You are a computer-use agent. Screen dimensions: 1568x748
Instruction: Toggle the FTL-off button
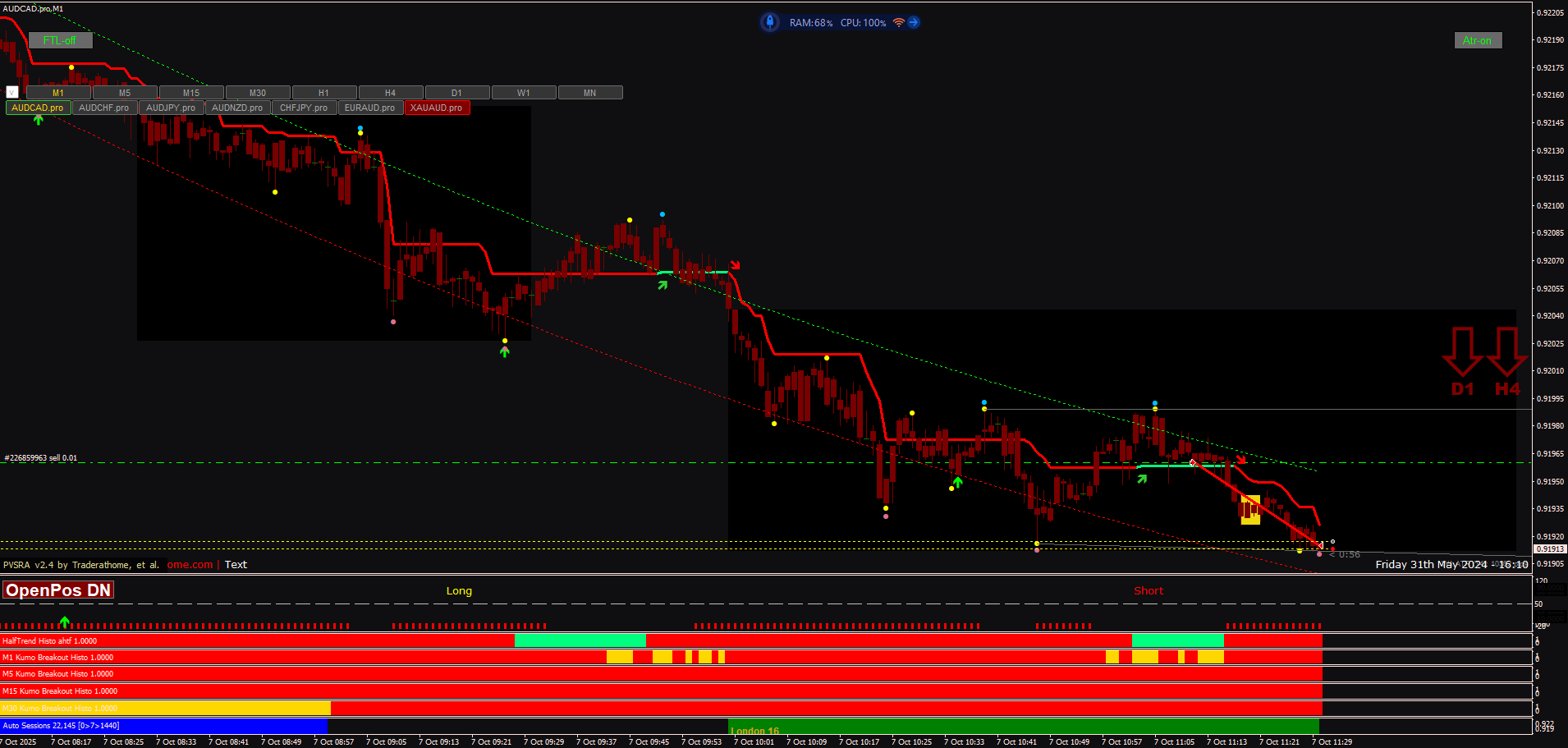tap(60, 40)
